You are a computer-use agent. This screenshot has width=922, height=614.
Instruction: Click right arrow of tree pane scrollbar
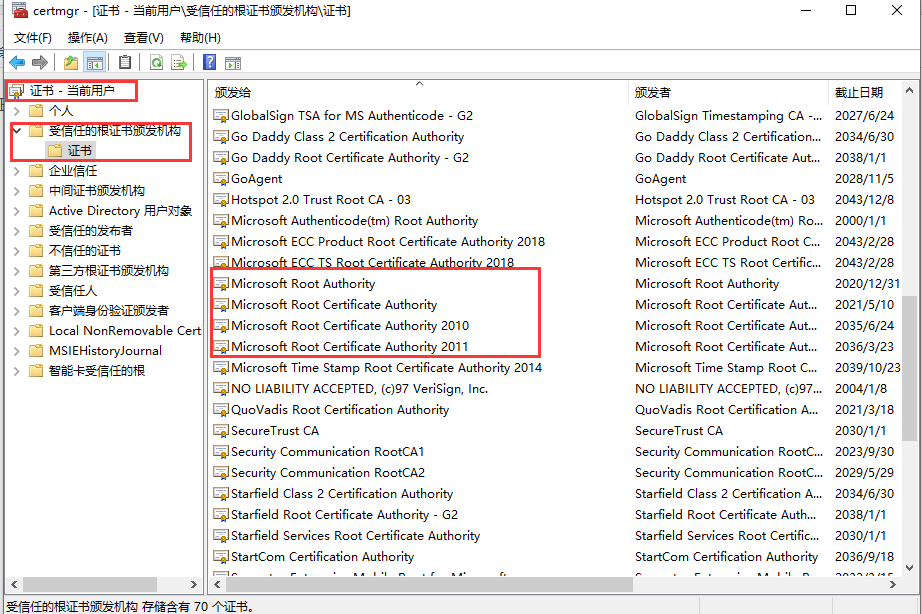coord(193,584)
